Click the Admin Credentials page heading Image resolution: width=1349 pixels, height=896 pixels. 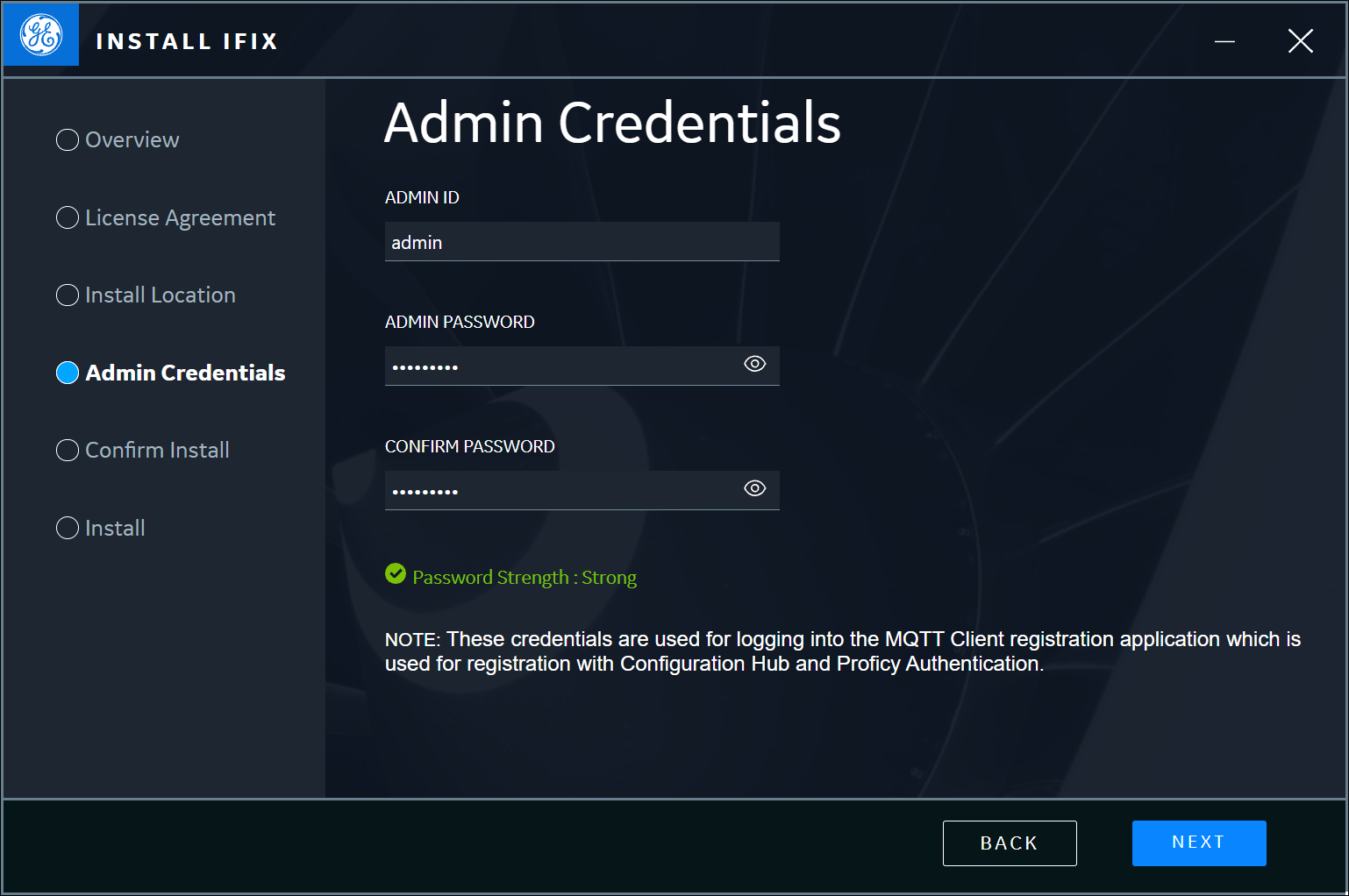[x=612, y=122]
